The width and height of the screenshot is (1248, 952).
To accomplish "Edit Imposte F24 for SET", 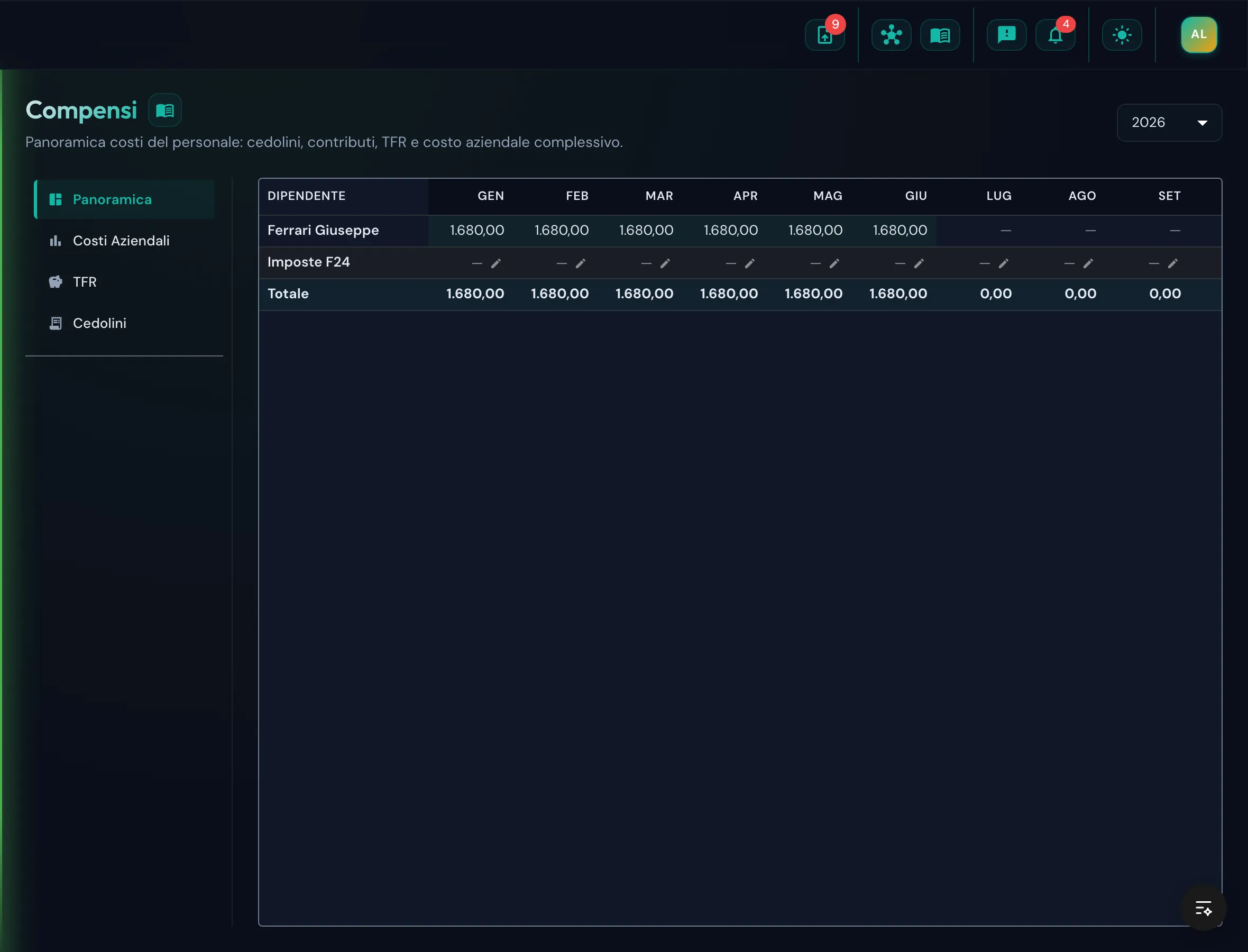I will (1173, 263).
